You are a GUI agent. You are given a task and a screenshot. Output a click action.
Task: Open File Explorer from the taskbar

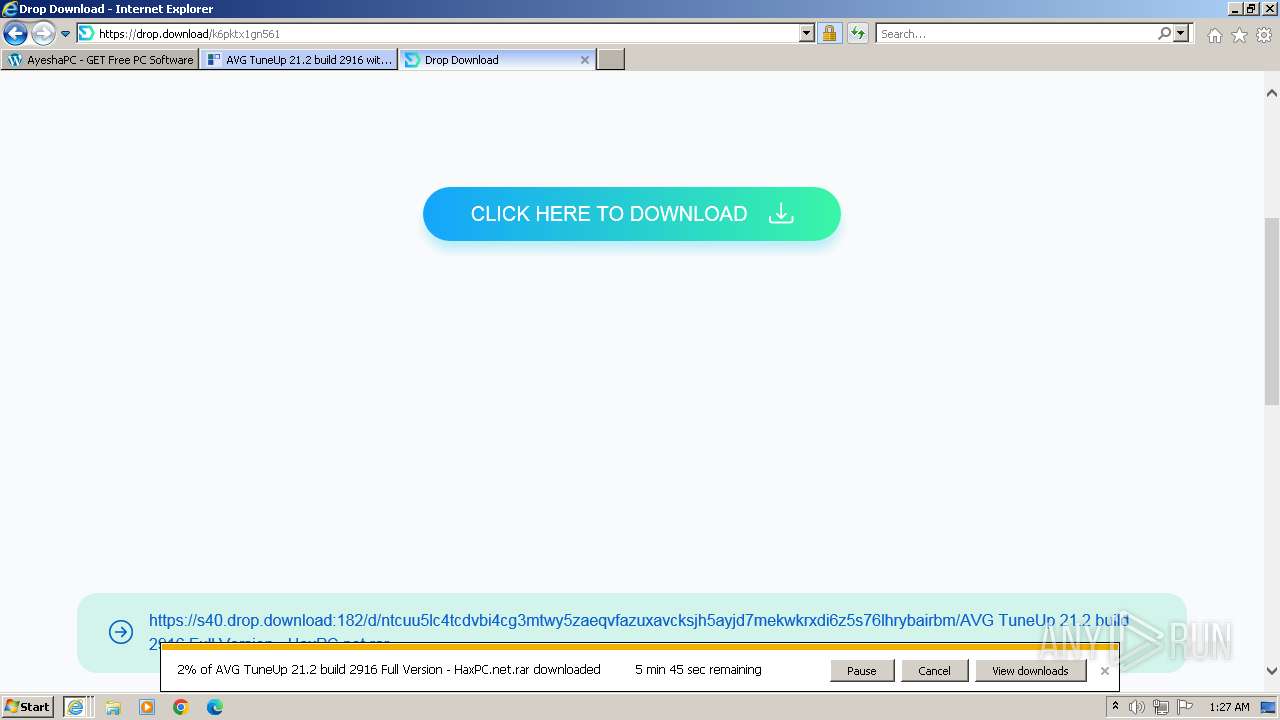coord(113,707)
